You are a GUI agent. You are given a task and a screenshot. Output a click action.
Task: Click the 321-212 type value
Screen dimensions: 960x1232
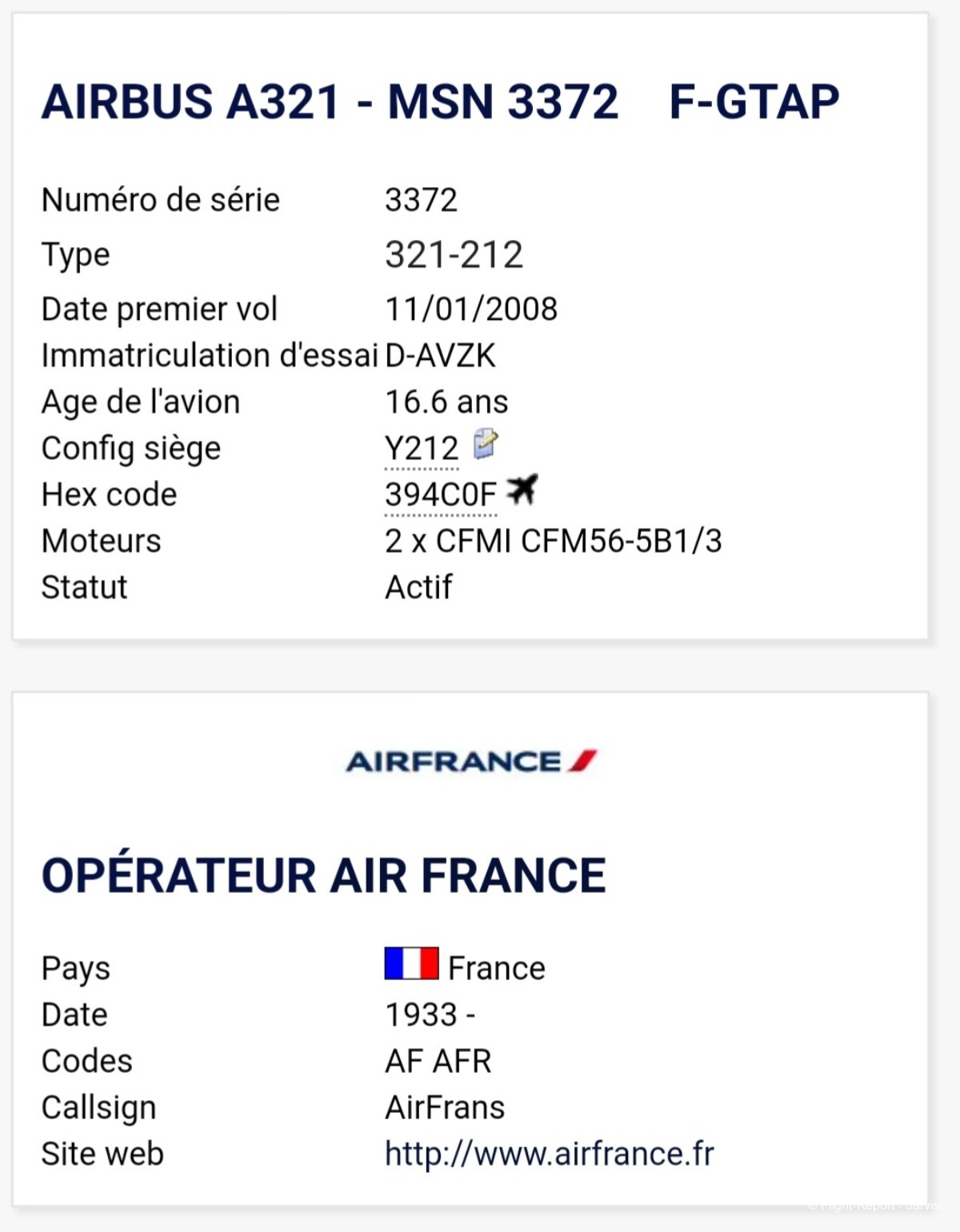pyautogui.click(x=454, y=254)
